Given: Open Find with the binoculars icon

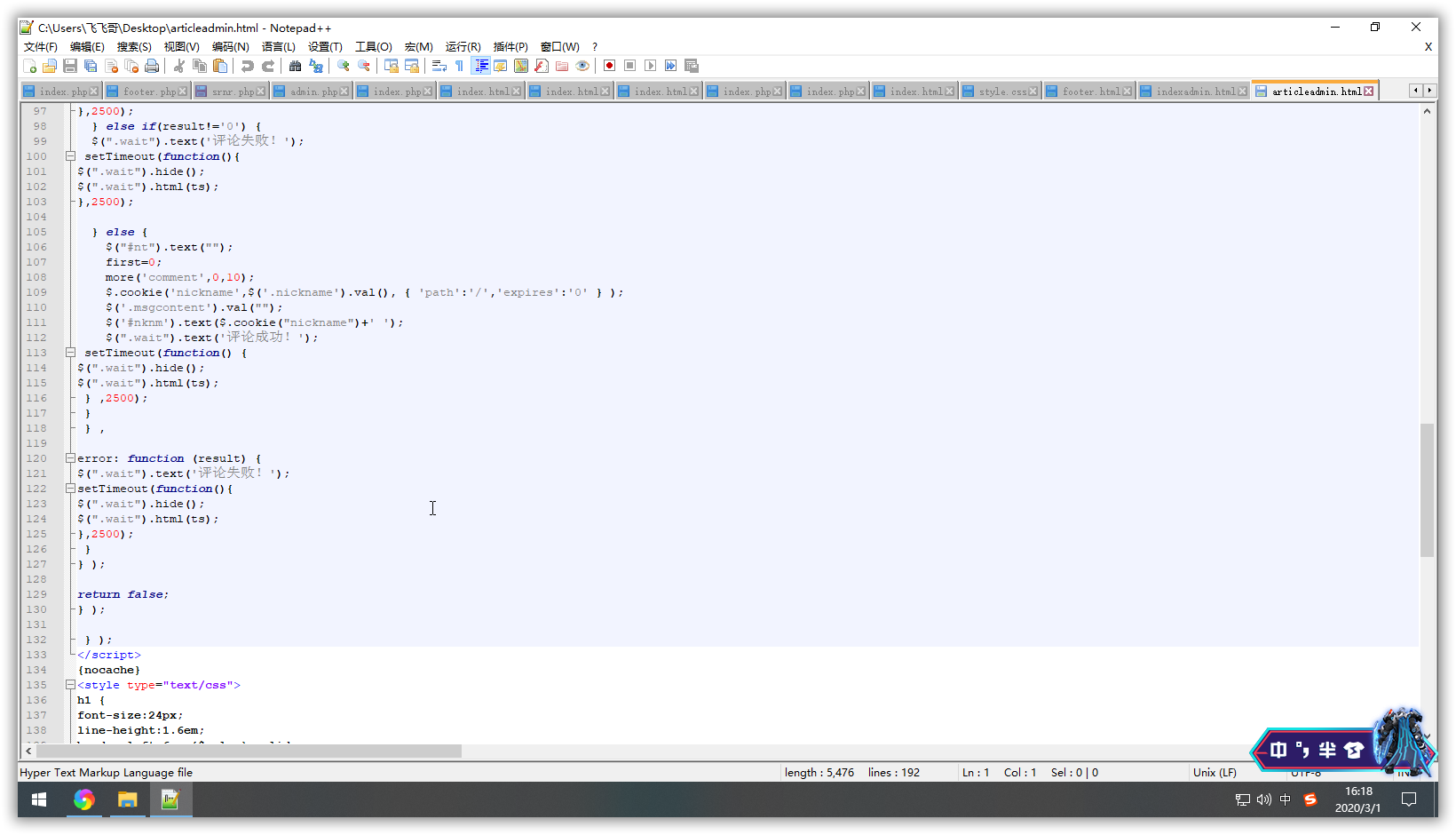Looking at the screenshot, I should point(295,66).
